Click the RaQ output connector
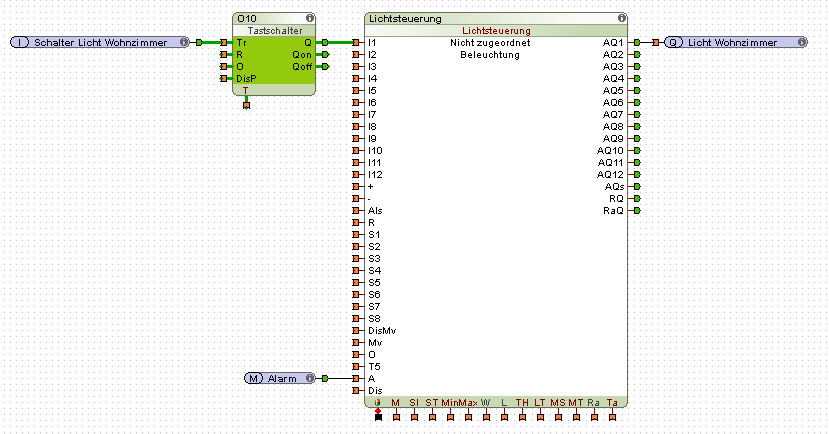The image size is (829, 434). [x=636, y=210]
